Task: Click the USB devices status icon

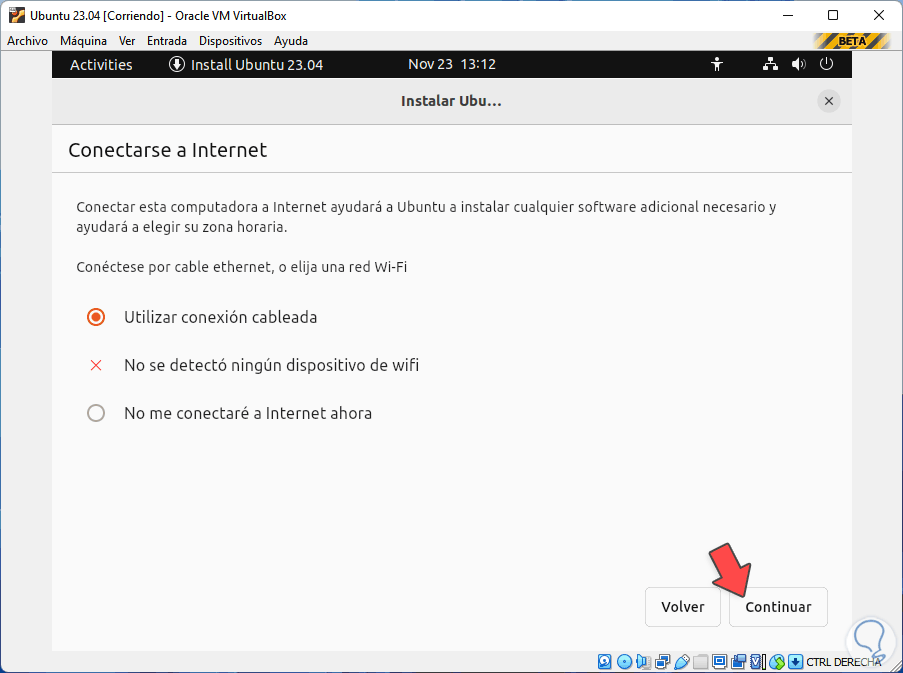Action: pos(682,661)
